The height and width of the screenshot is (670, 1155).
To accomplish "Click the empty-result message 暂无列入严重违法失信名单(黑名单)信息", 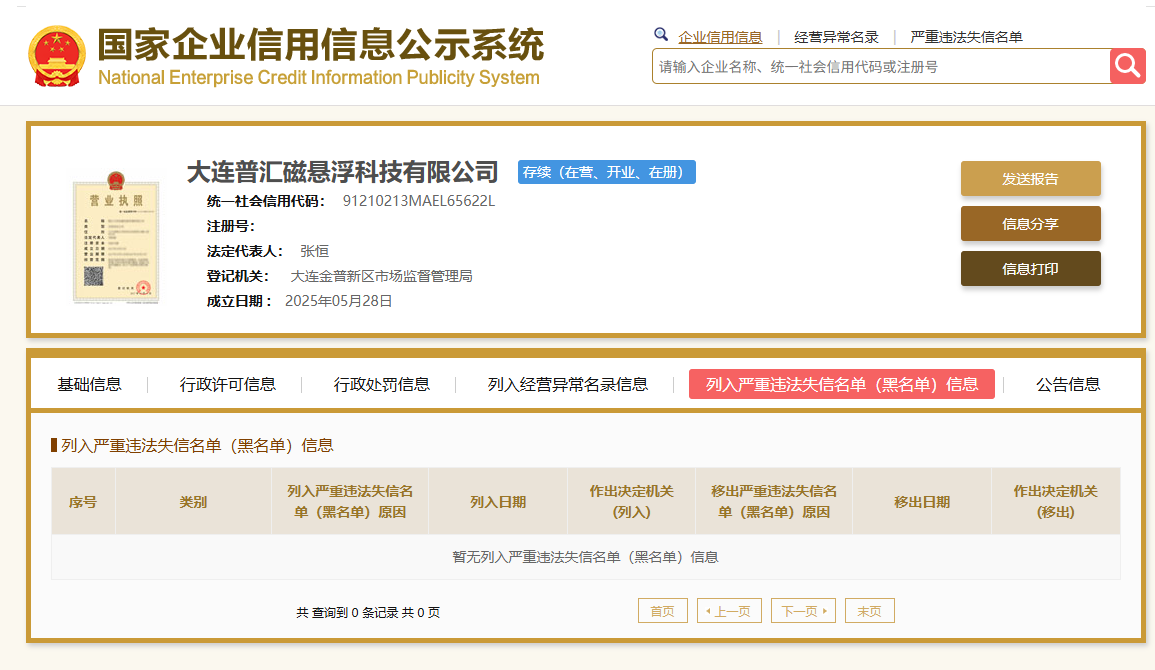I will pyautogui.click(x=586, y=557).
